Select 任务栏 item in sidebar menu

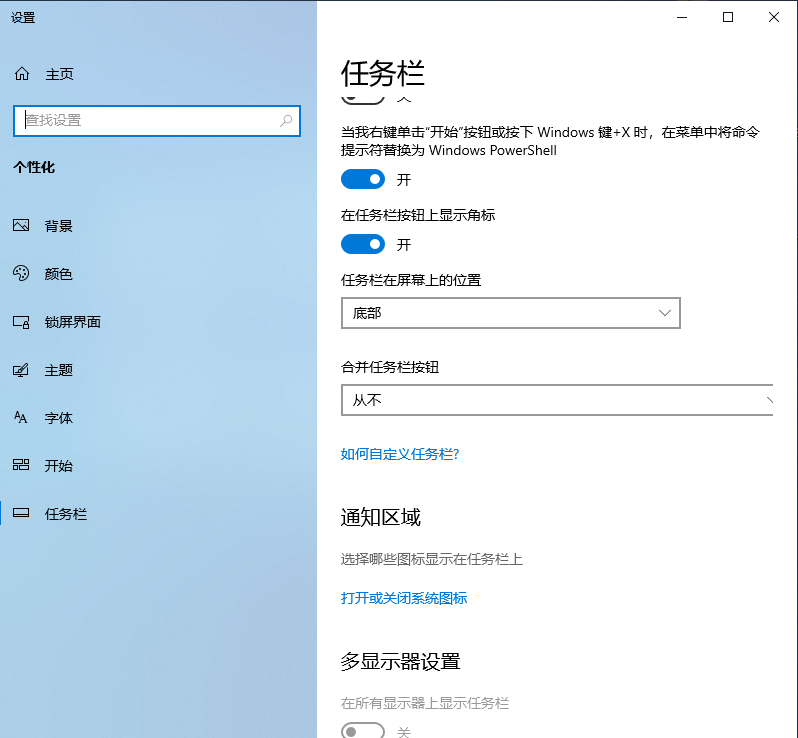tap(66, 514)
